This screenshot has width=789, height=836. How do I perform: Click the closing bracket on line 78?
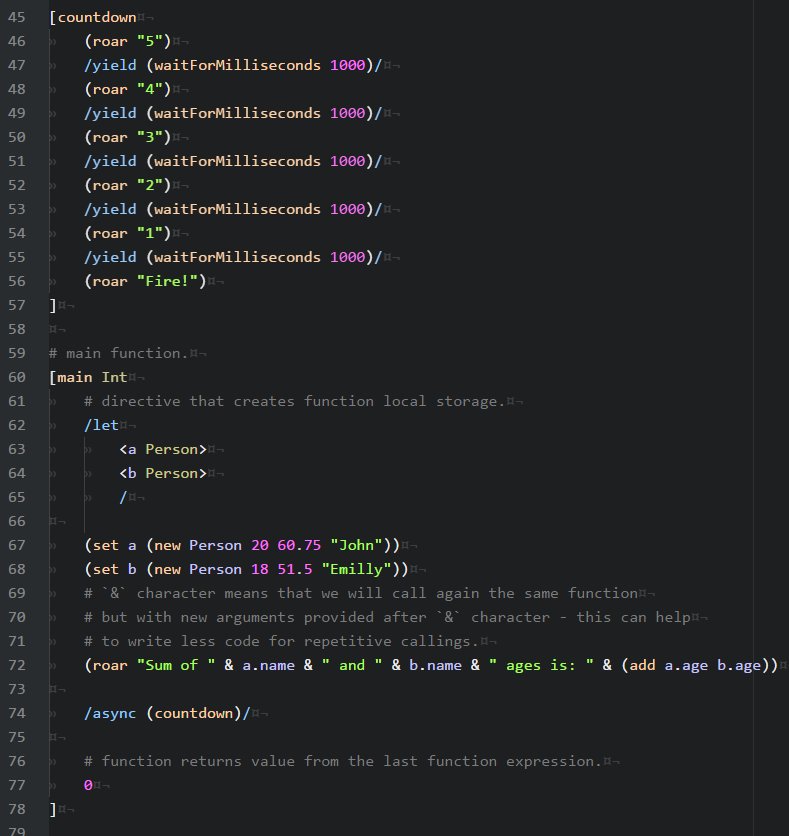click(x=53, y=809)
